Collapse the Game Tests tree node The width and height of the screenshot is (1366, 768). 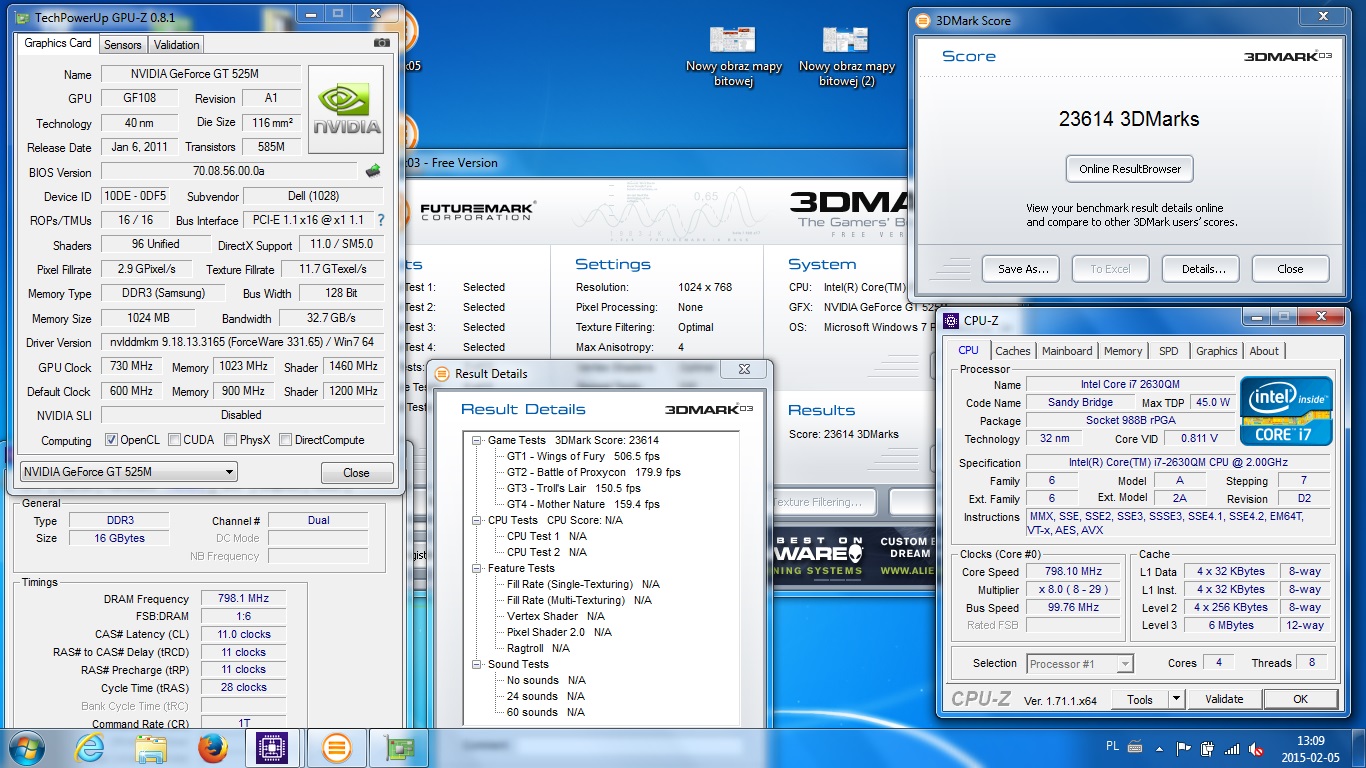(x=478, y=440)
